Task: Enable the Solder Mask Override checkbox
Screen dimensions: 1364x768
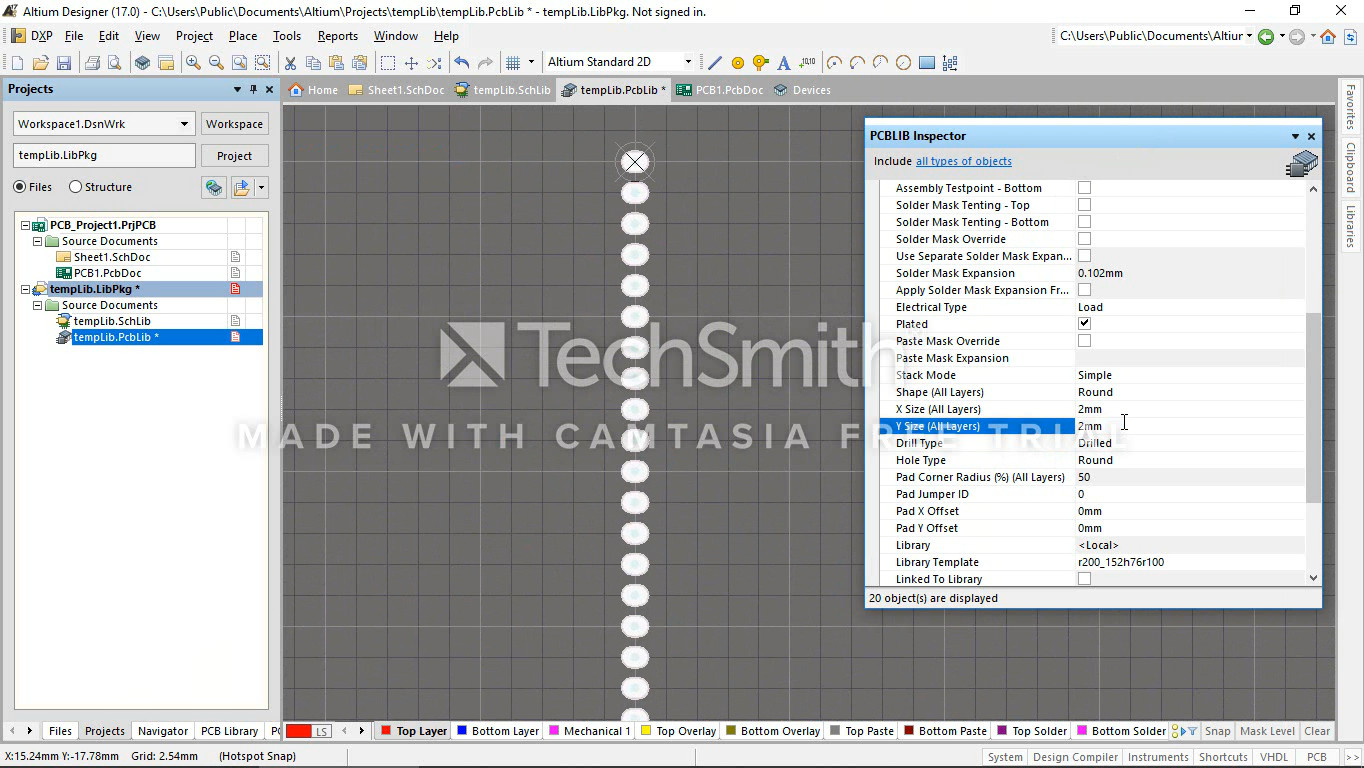Action: pyautogui.click(x=1084, y=239)
